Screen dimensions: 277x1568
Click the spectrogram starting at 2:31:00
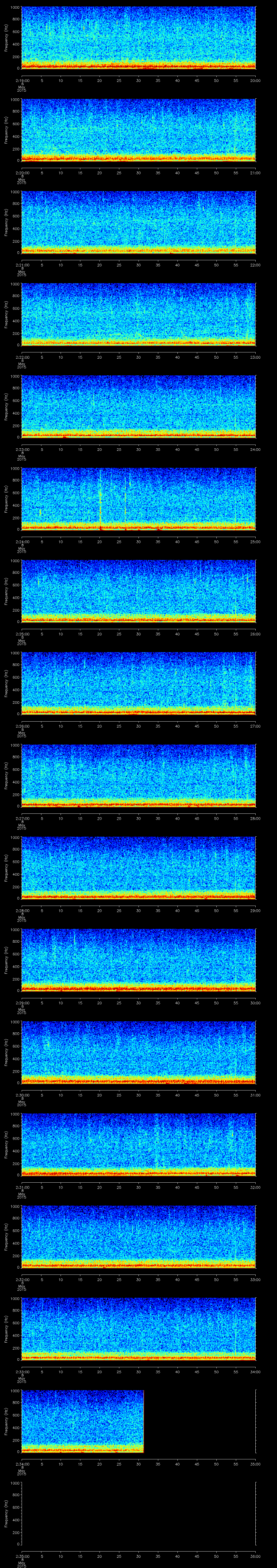pos(139,1145)
